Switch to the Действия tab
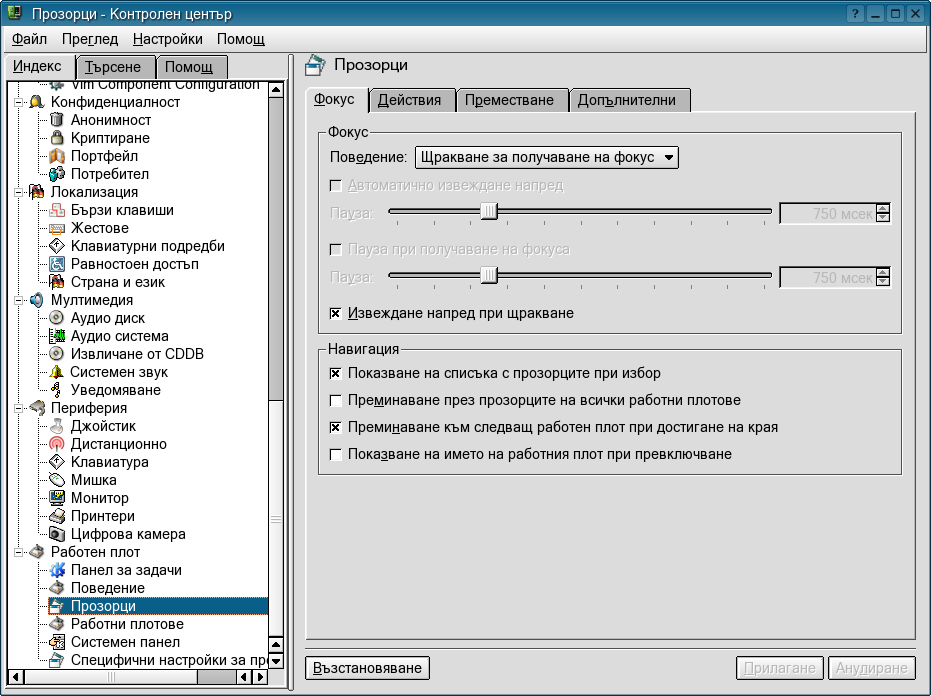 point(410,100)
